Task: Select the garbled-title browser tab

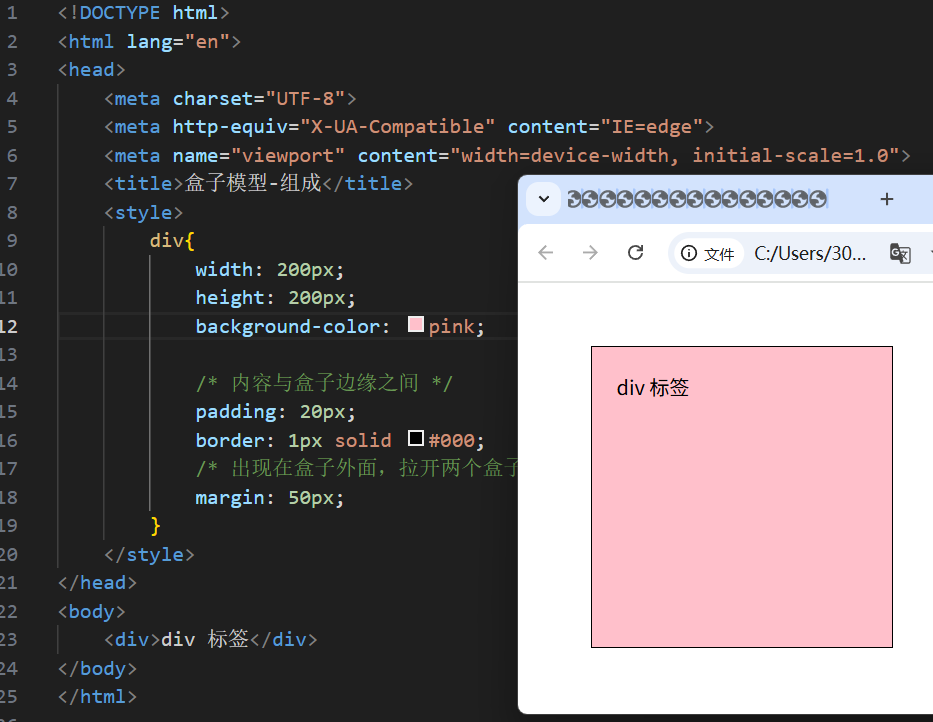Action: [x=697, y=199]
